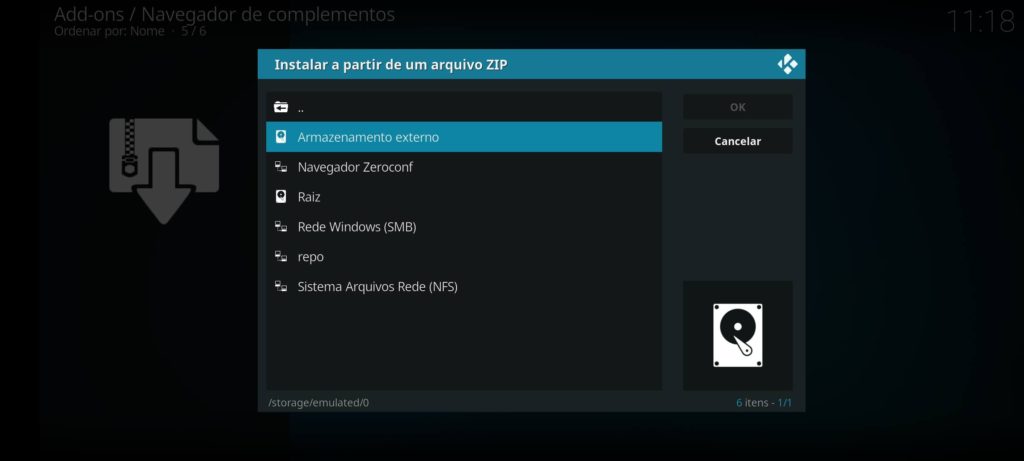
Task: Open Sistema Arquivos Rede (NFS)
Action: click(464, 287)
